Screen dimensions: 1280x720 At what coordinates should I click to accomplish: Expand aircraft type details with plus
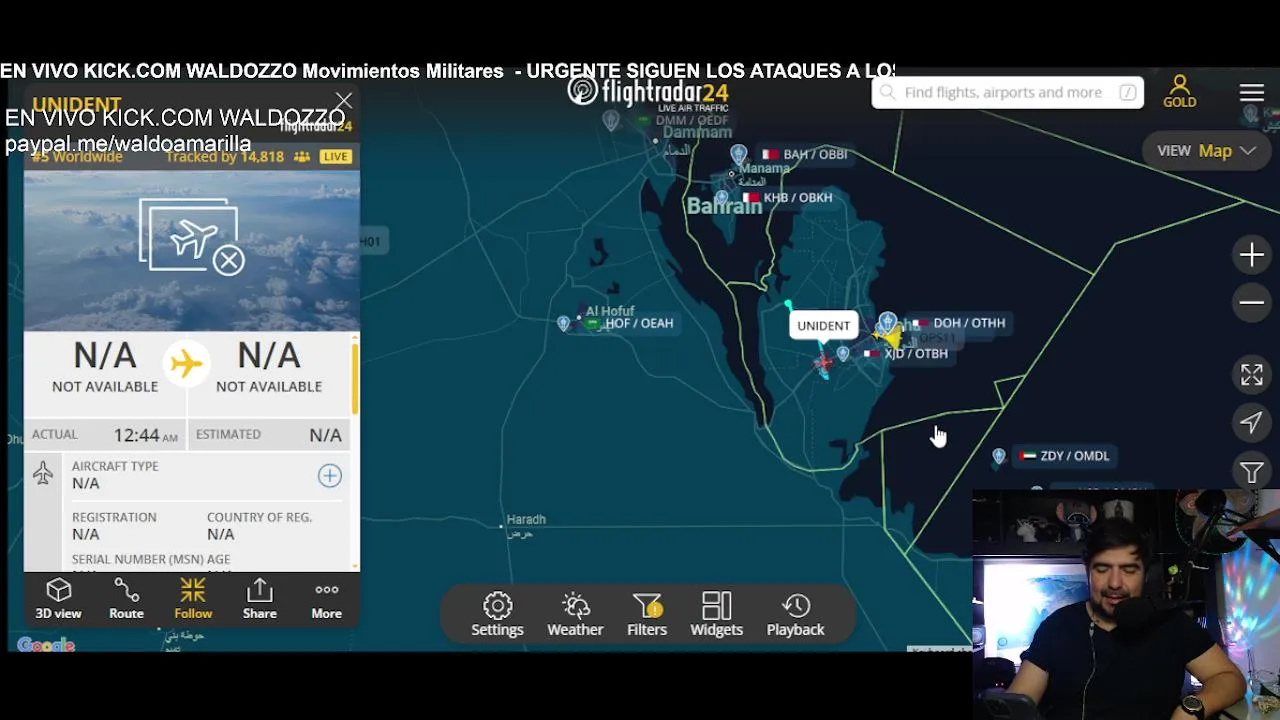tap(329, 475)
